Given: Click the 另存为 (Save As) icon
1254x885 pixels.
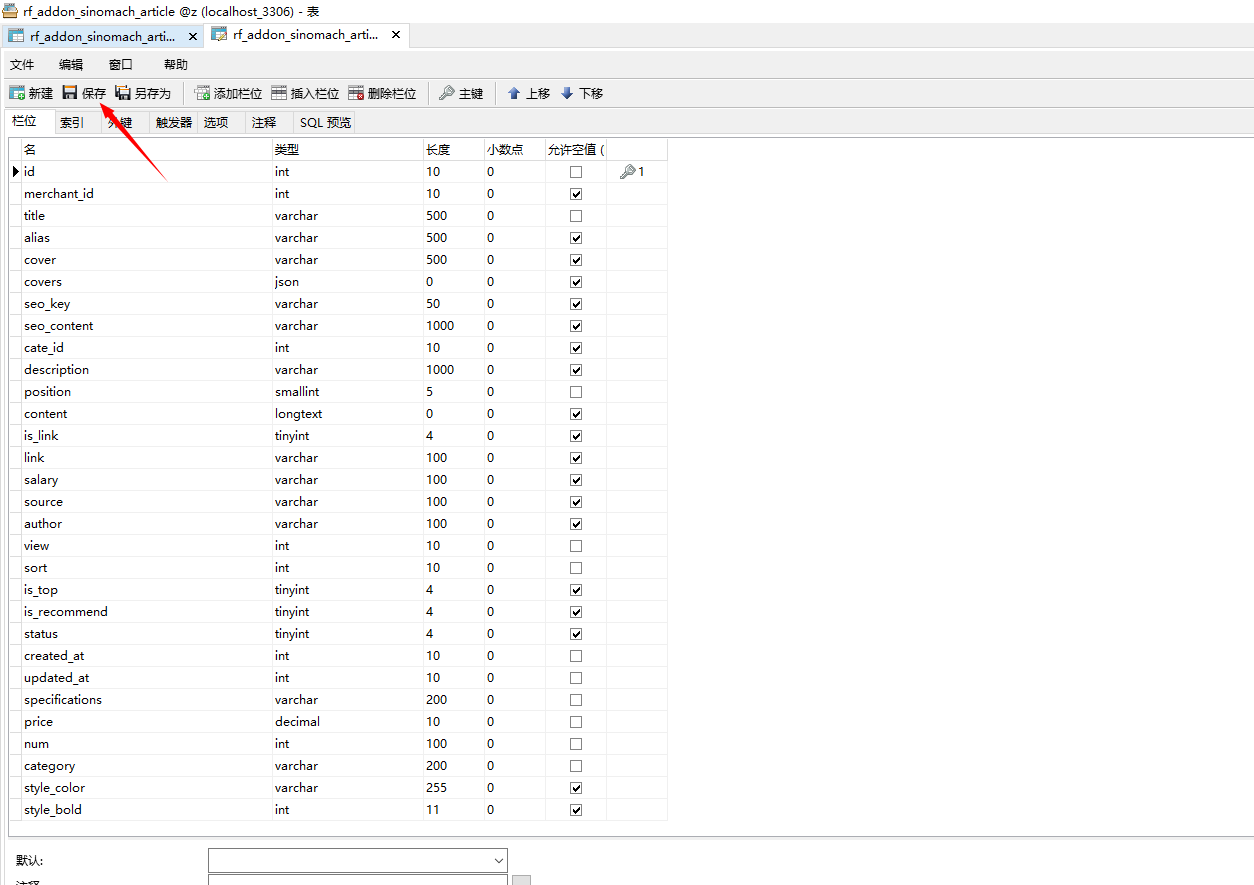Looking at the screenshot, I should tap(123, 93).
